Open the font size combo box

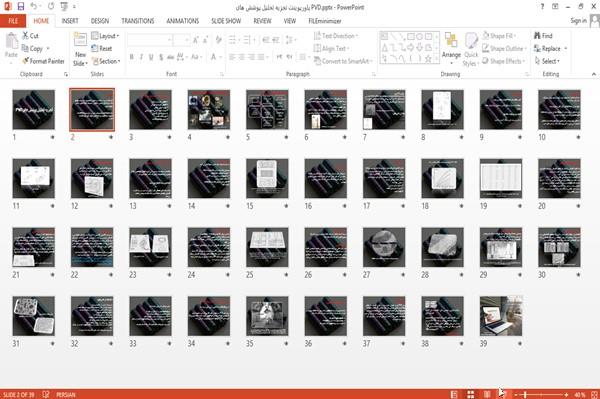[181, 40]
